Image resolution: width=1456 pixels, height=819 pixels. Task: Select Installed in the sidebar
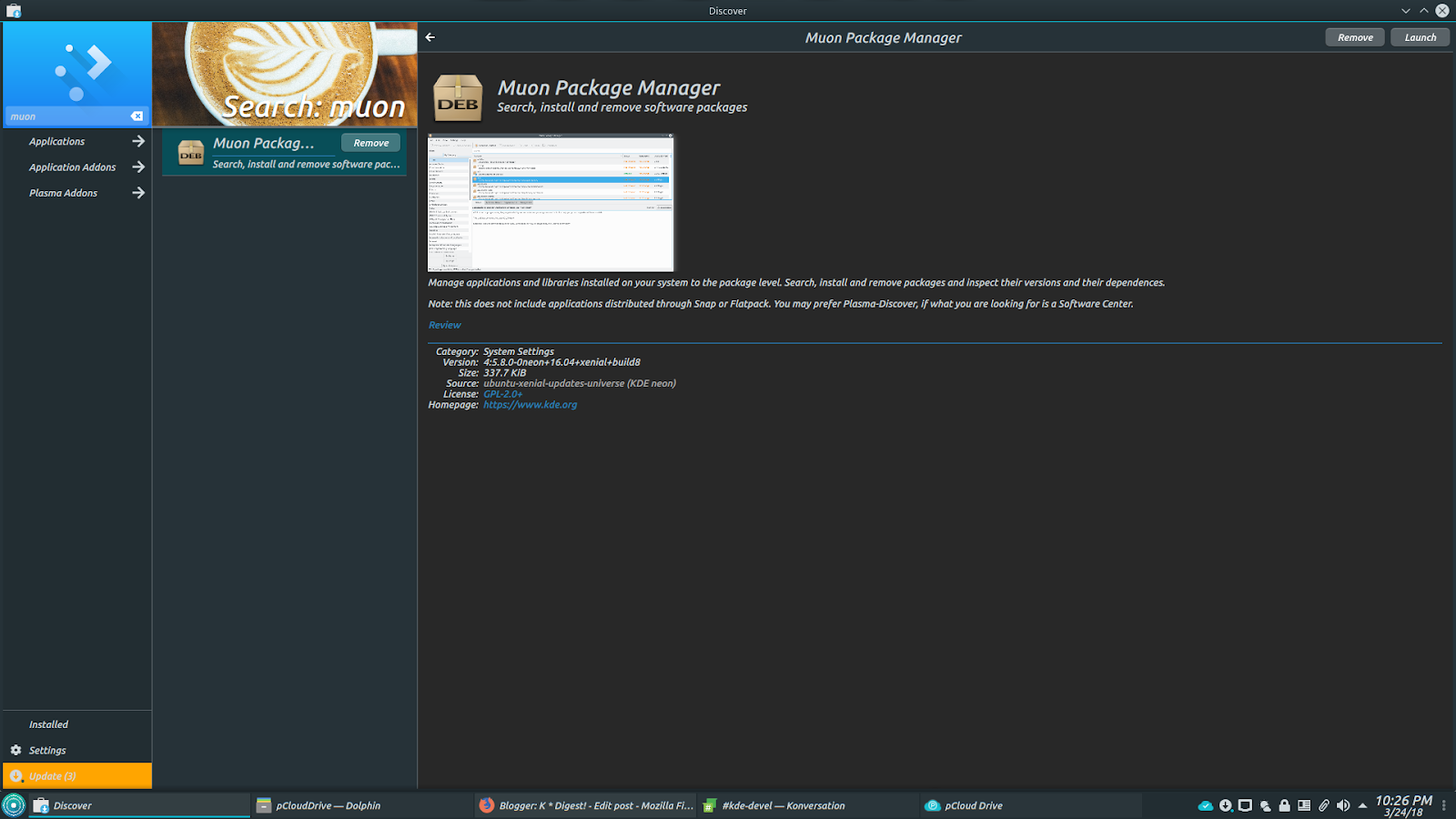click(x=48, y=723)
